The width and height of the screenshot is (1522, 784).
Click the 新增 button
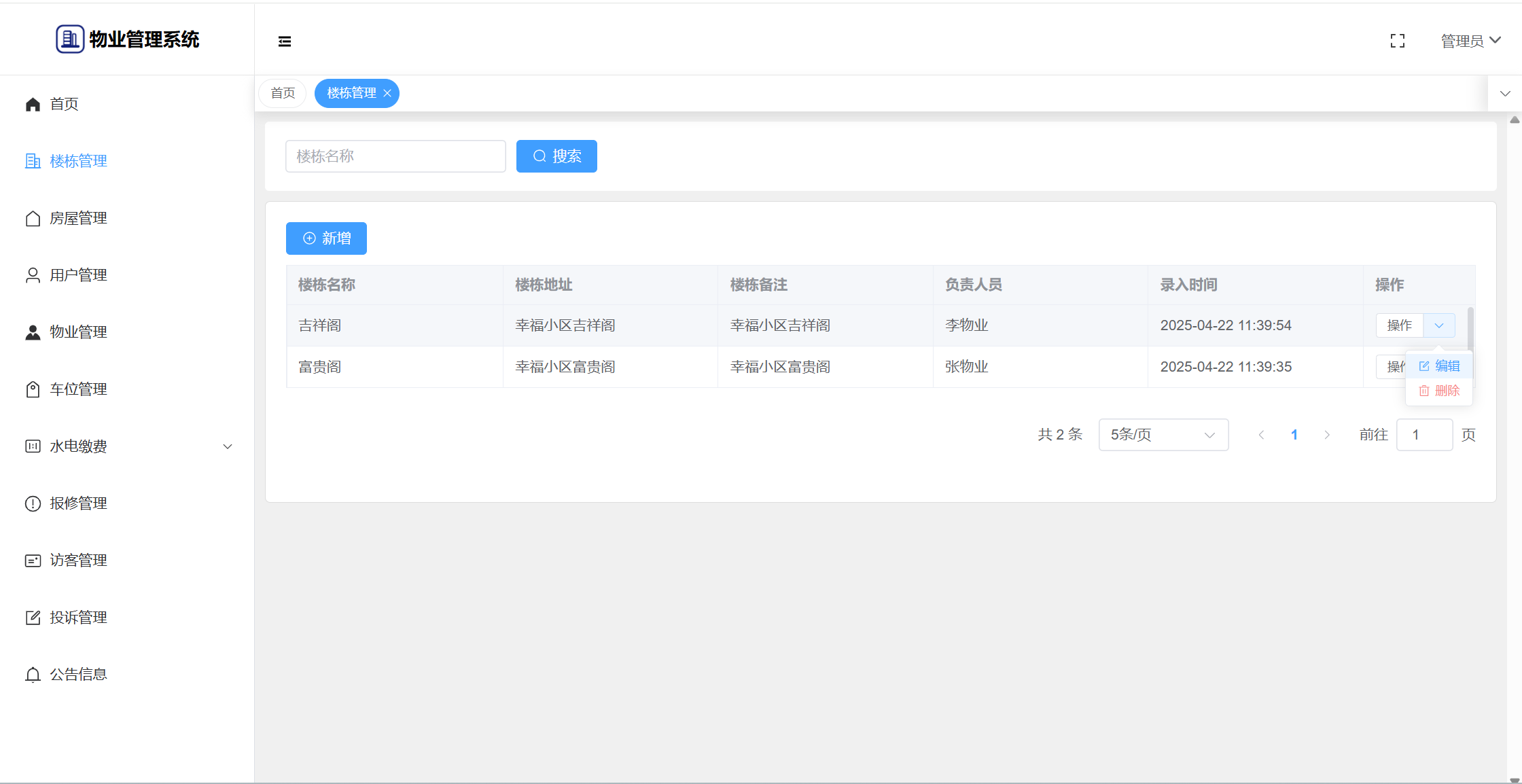tap(326, 238)
